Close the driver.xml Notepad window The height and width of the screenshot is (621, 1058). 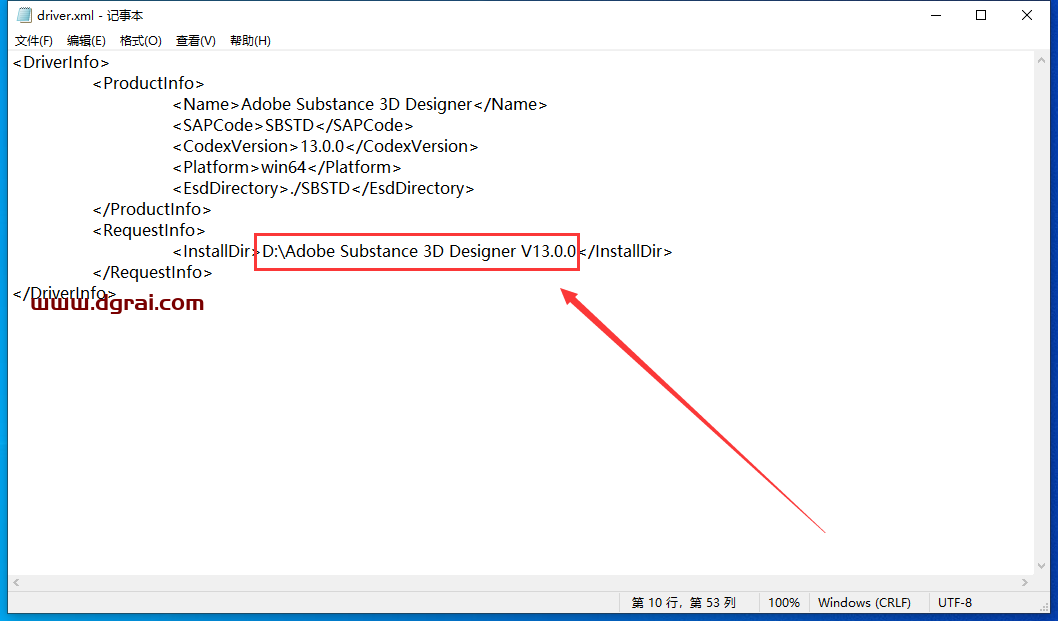coord(1026,15)
